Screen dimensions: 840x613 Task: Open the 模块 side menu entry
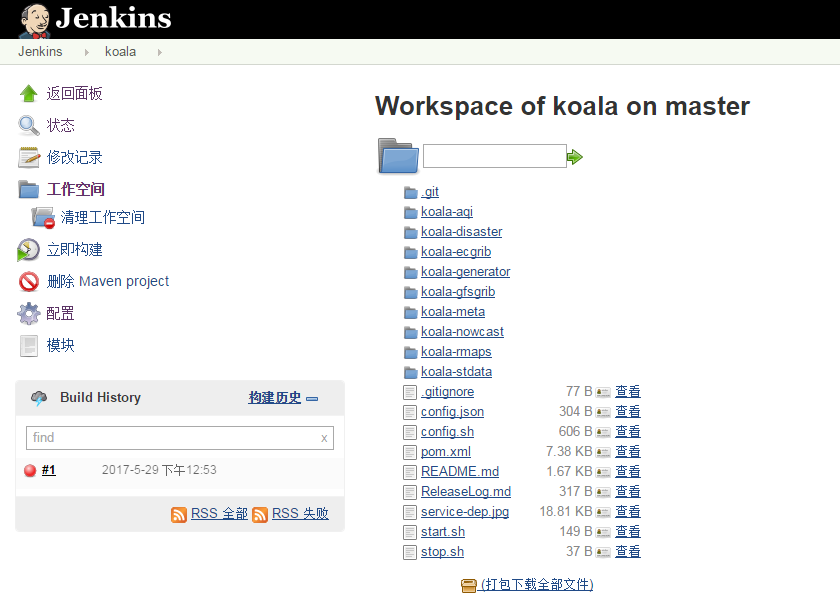(x=61, y=346)
